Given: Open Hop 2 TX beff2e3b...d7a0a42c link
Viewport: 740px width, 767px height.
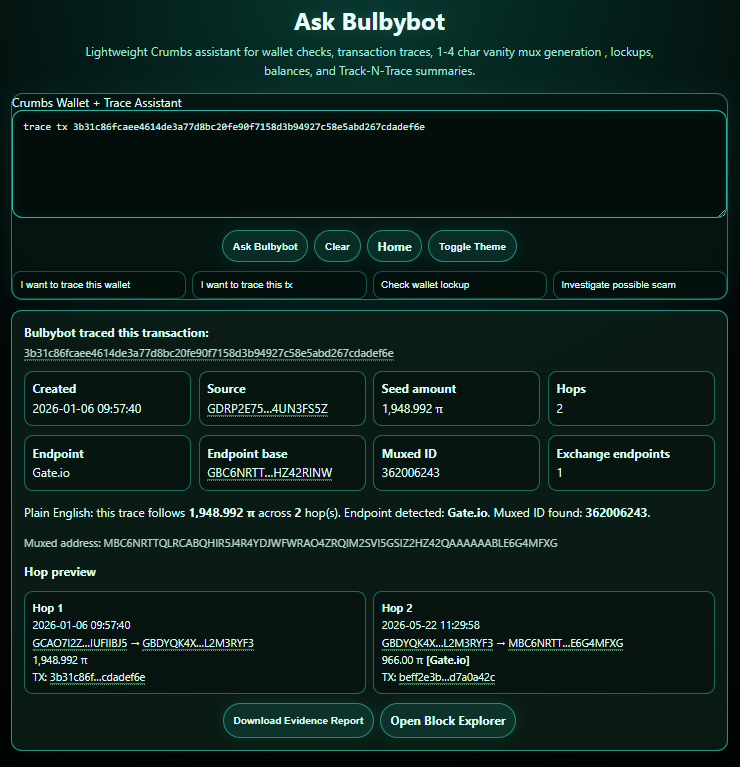Looking at the screenshot, I should click(x=447, y=677).
